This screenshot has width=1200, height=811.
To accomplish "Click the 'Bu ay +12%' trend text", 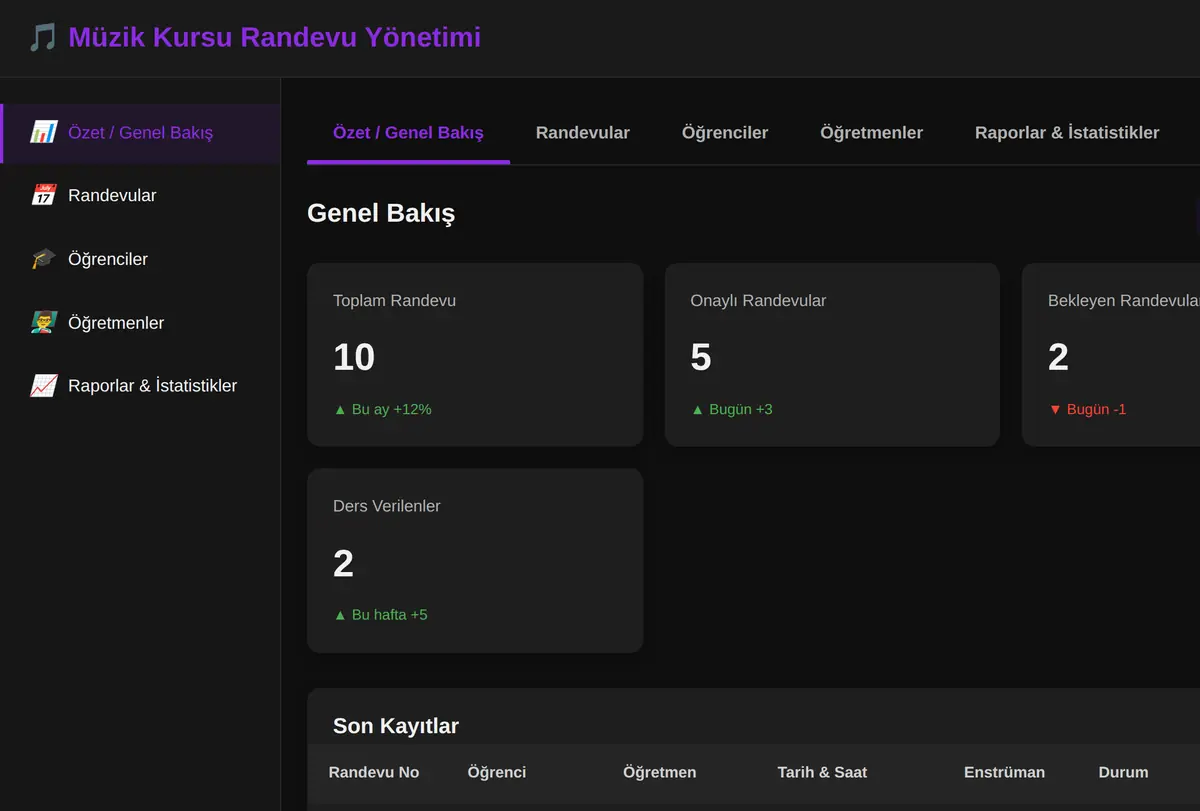I will click(x=382, y=409).
